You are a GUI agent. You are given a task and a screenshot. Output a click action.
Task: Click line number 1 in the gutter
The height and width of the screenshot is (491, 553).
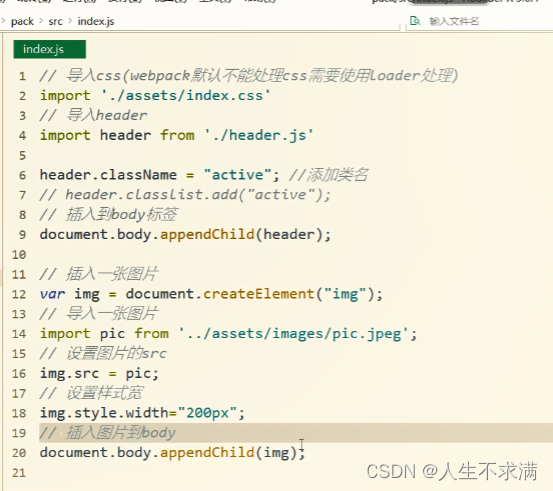coord(22,76)
